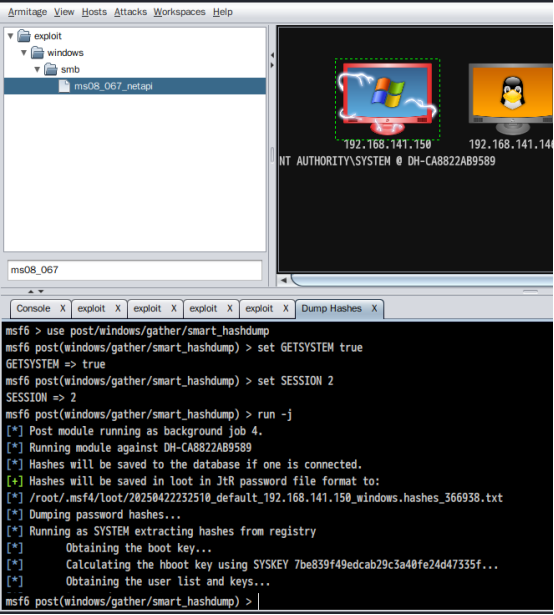
Task: Click the module search field containing ms08_067
Action: tap(135, 270)
